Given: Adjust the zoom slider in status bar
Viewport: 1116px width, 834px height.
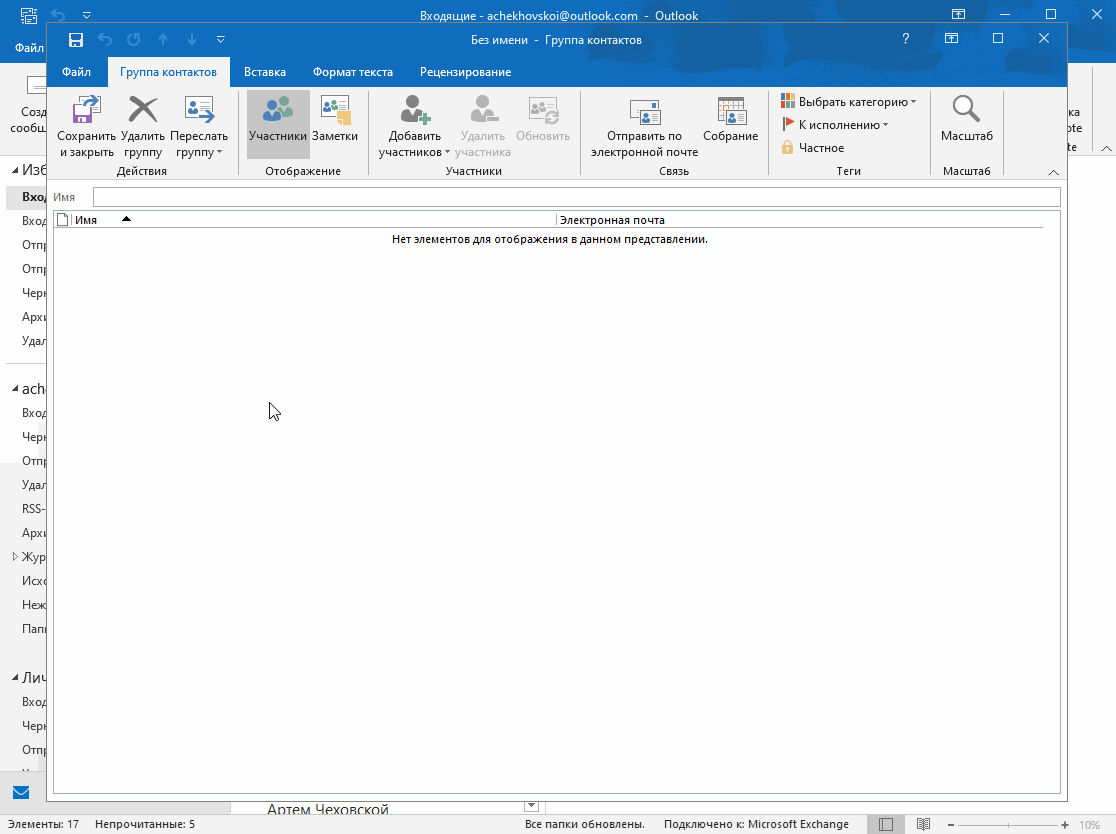Looking at the screenshot, I should pos(1008,825).
